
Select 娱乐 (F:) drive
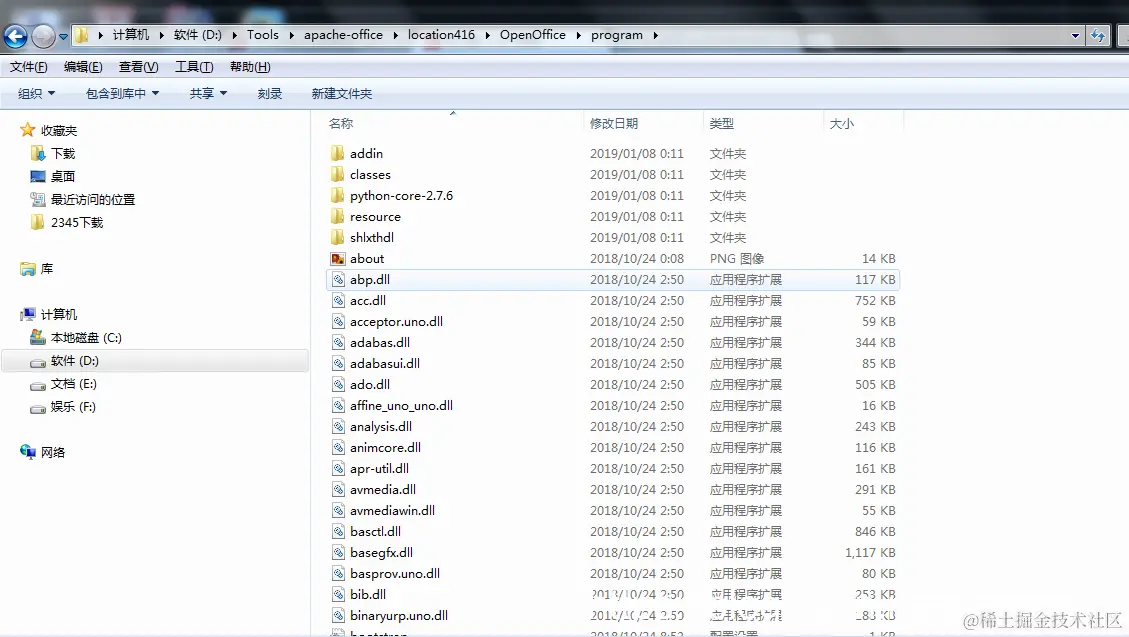click(73, 407)
